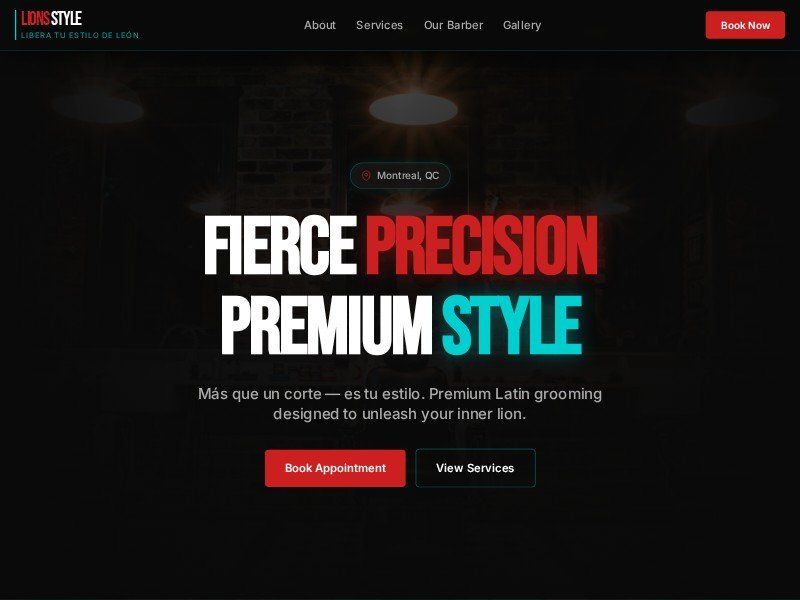Click the cyan STYLE headline word
Viewport: 800px width, 600px height.
(512, 326)
